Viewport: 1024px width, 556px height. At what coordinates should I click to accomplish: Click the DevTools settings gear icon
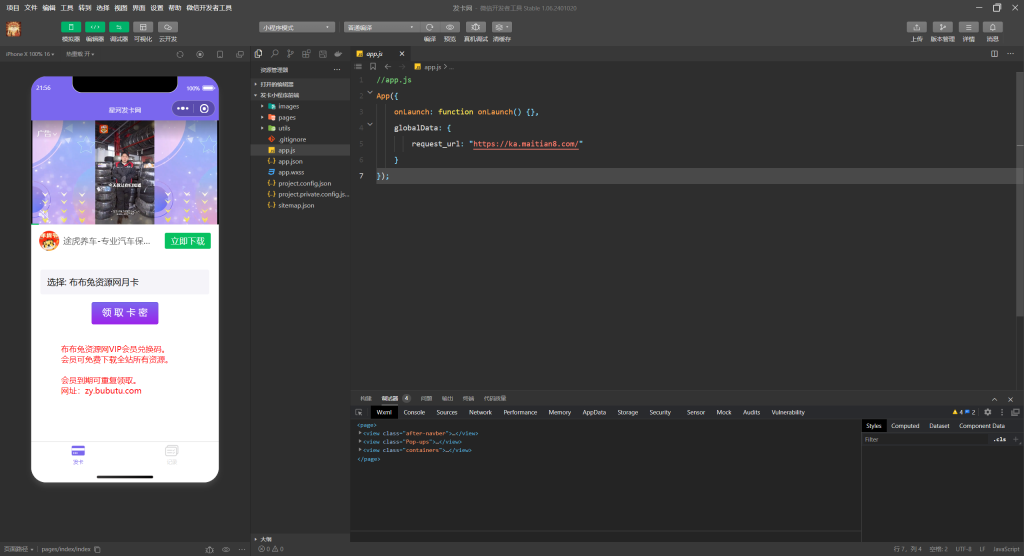(x=987, y=412)
